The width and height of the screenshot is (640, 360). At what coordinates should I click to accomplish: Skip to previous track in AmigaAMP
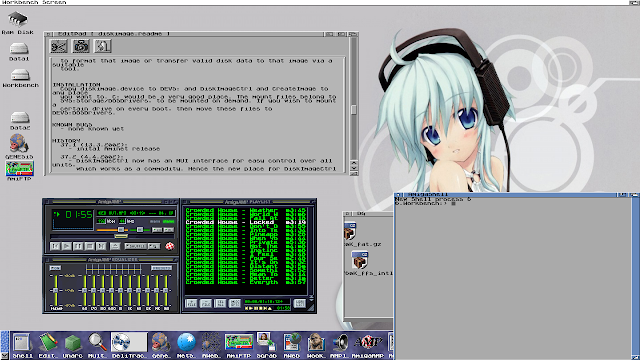pos(55,246)
